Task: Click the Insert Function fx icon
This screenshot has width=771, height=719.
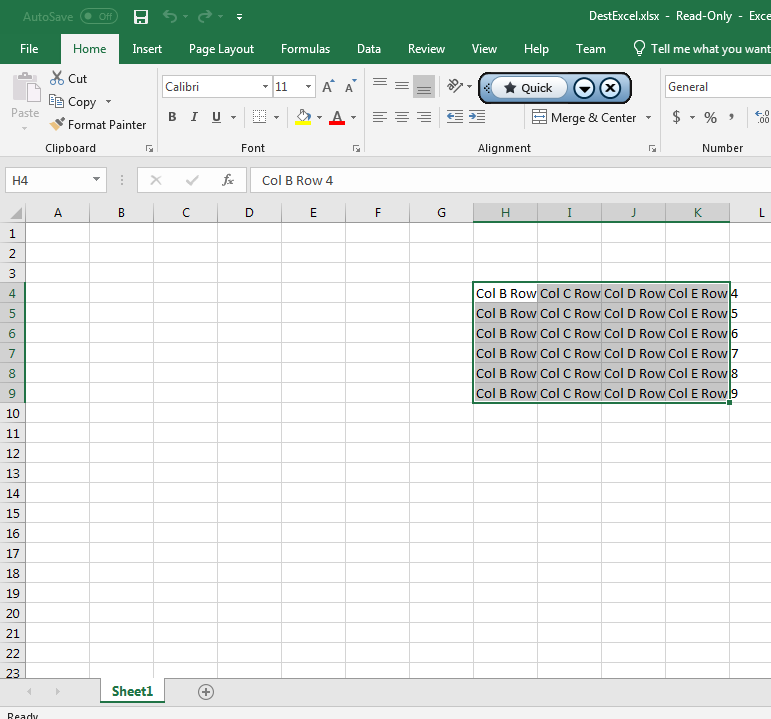Action: pos(228,180)
